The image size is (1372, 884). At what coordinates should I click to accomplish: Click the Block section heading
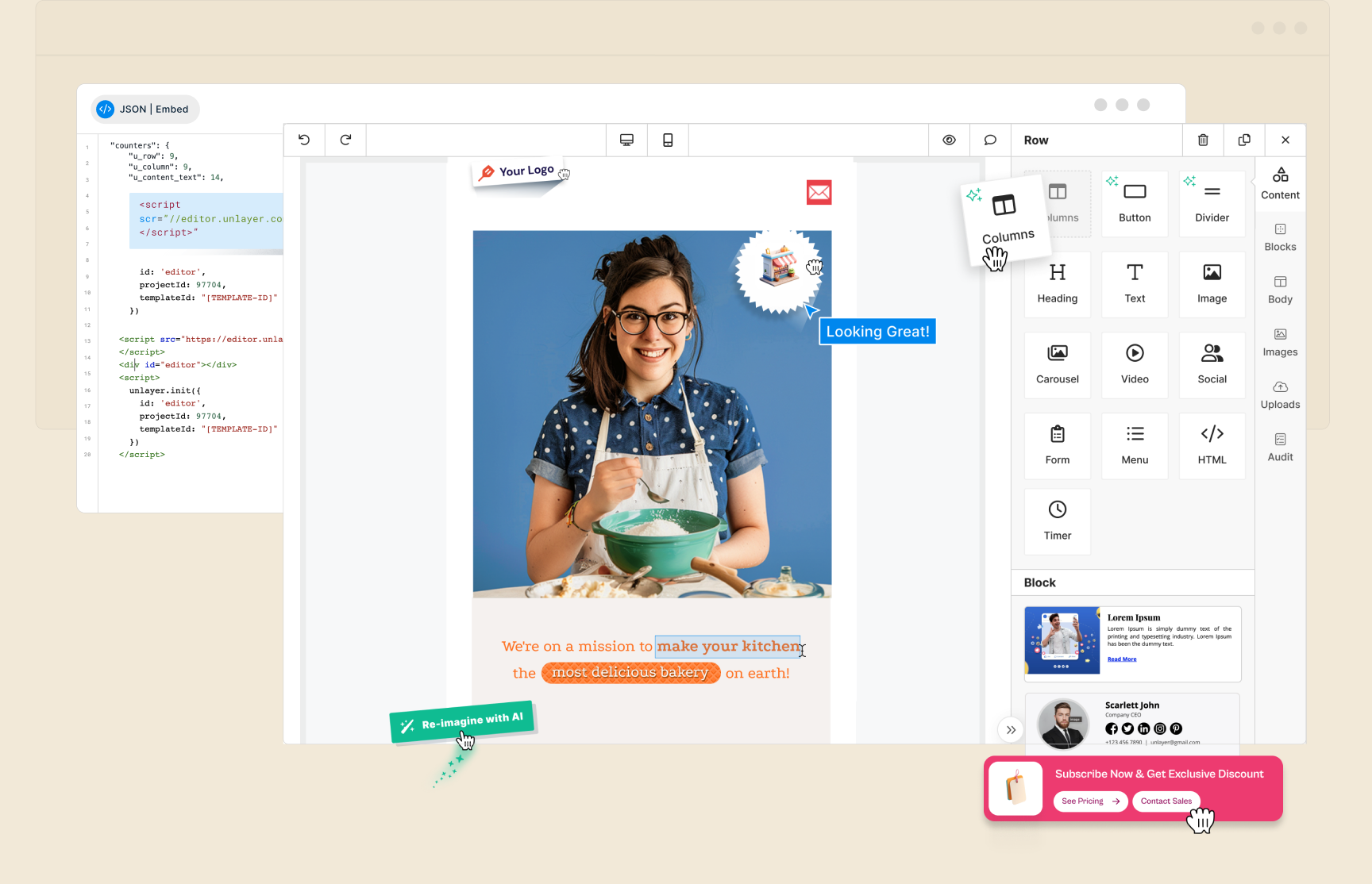pyautogui.click(x=1039, y=582)
